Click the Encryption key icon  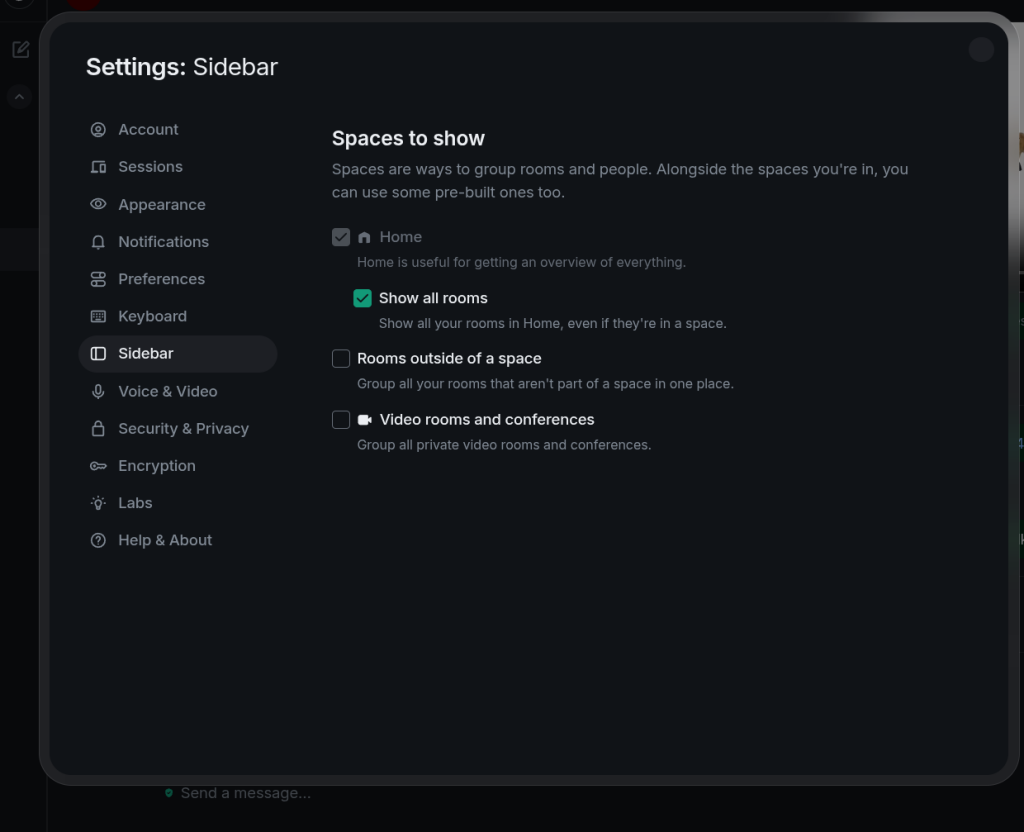(x=98, y=466)
